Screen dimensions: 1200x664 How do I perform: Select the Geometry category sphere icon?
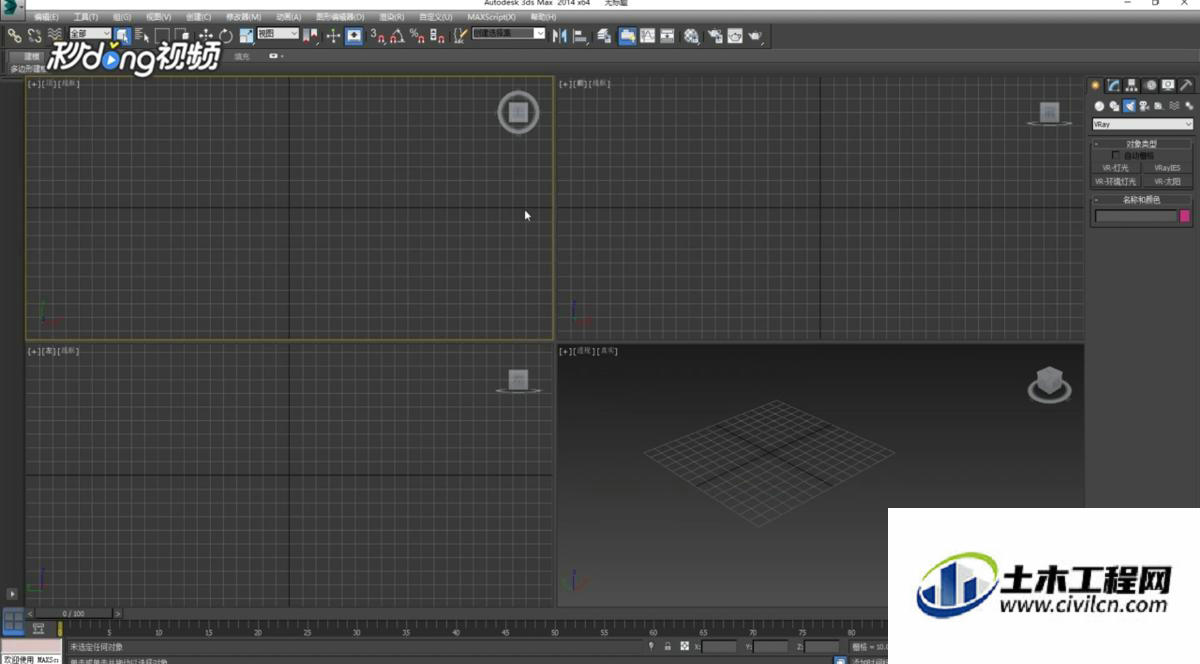click(1099, 106)
